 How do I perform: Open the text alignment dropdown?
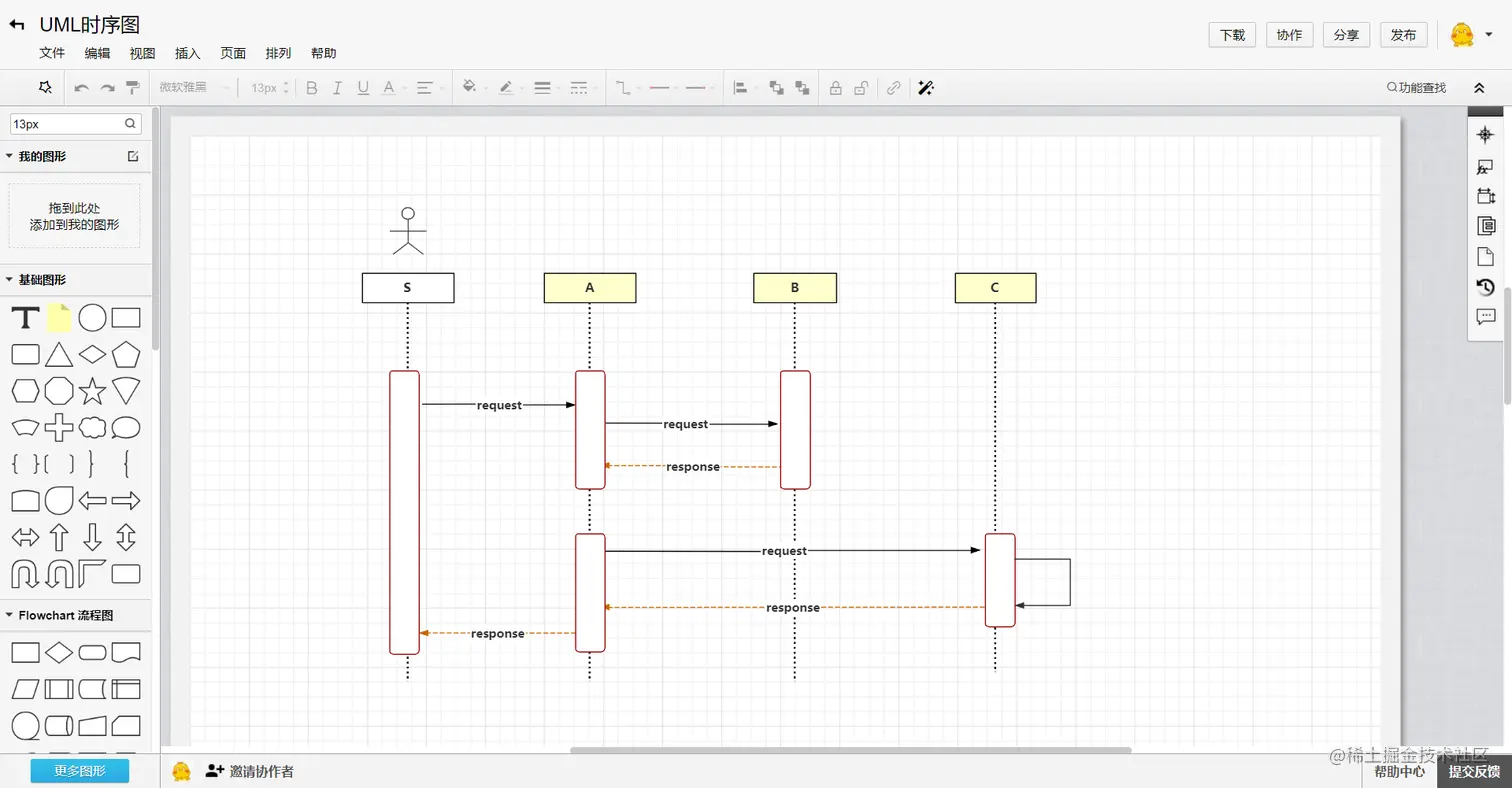425,88
